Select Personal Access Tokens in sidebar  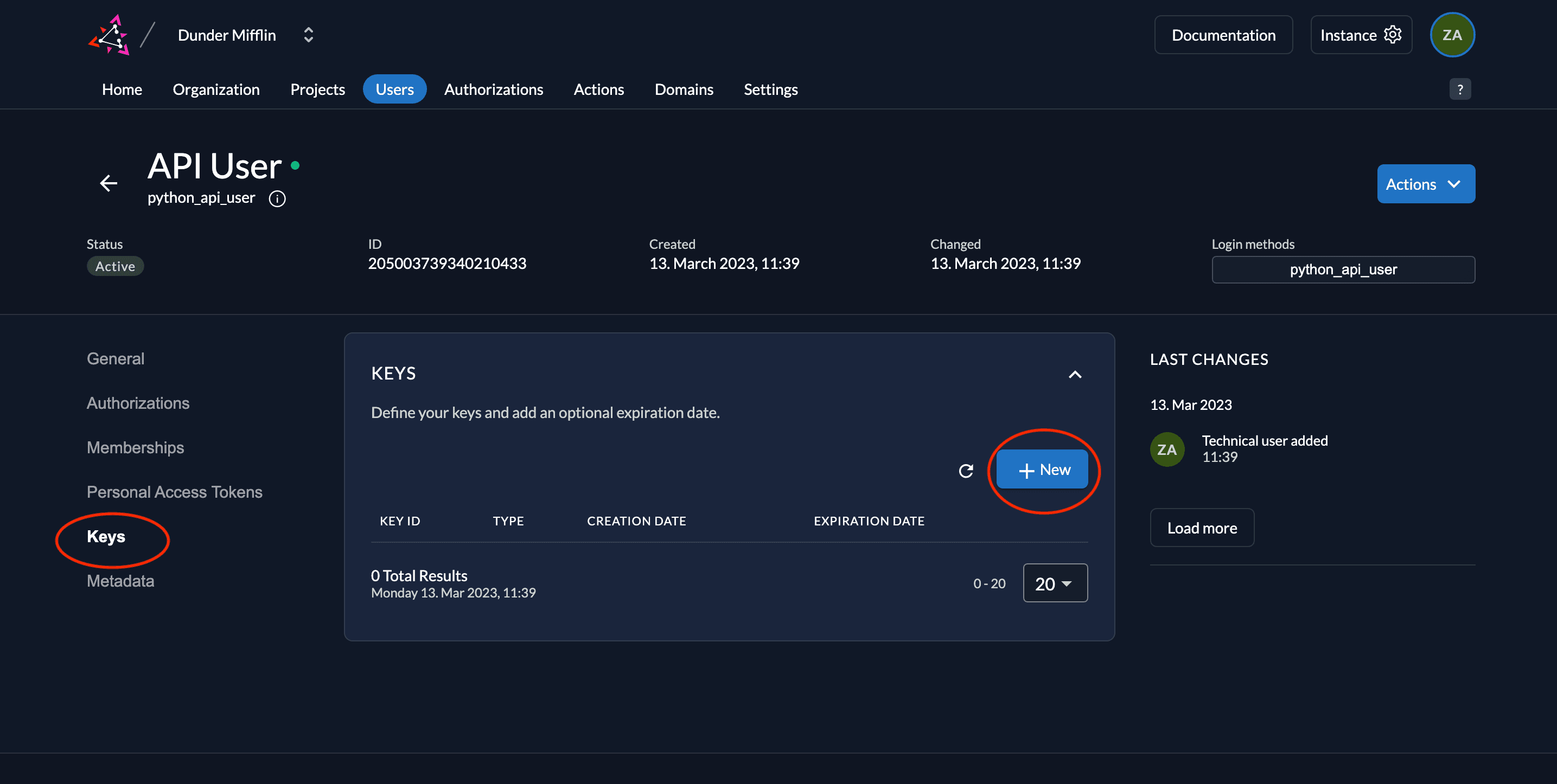174,492
